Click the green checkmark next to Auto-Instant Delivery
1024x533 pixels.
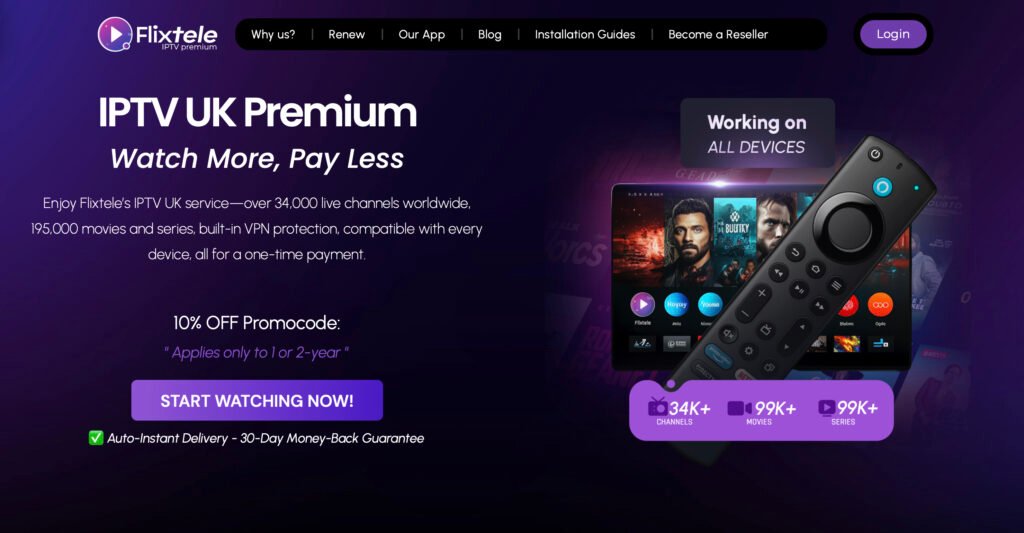pos(96,438)
